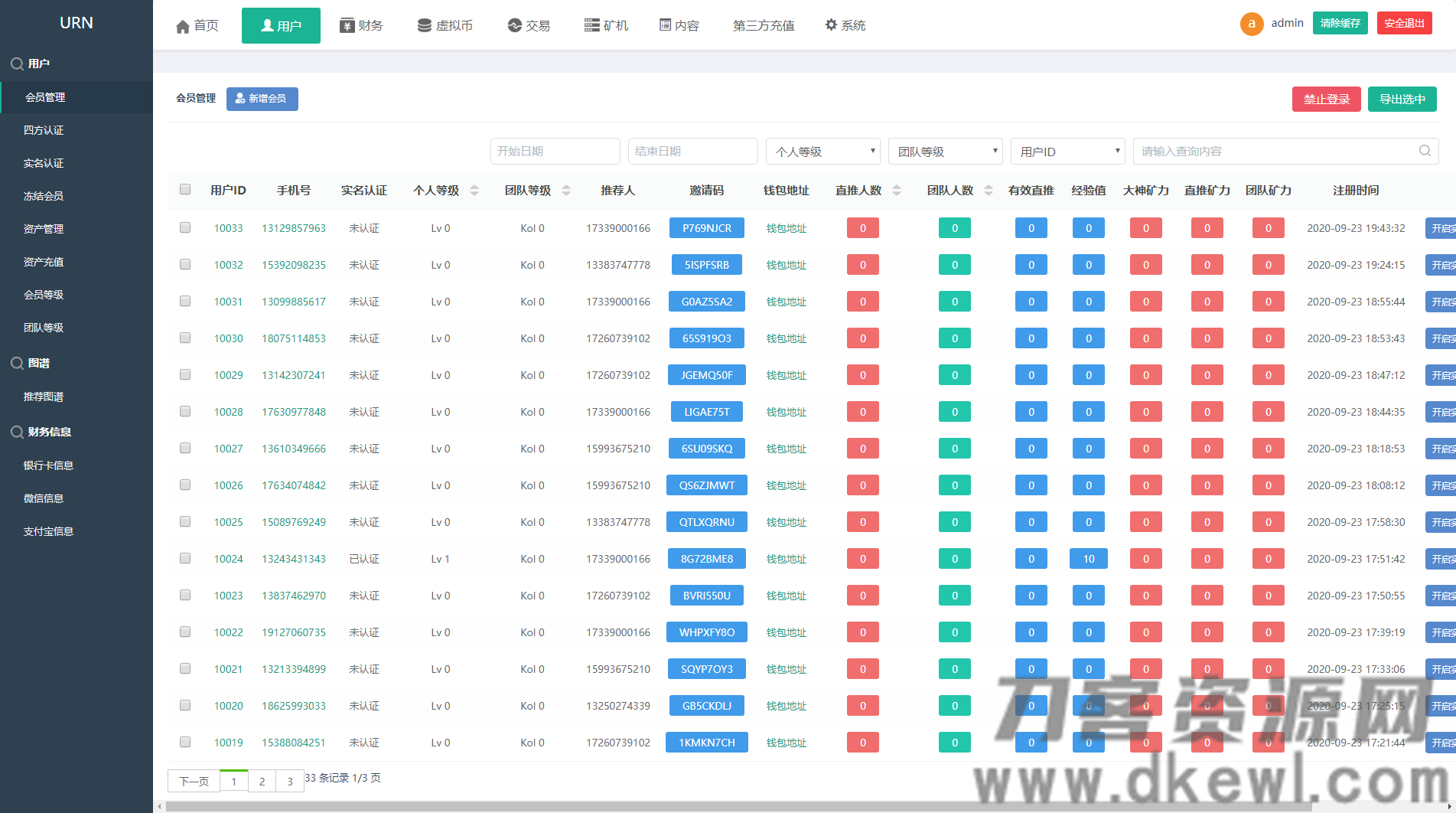Click the sort arrows beside 团队等级 column
The width and height of the screenshot is (1456, 813).
coord(566,191)
